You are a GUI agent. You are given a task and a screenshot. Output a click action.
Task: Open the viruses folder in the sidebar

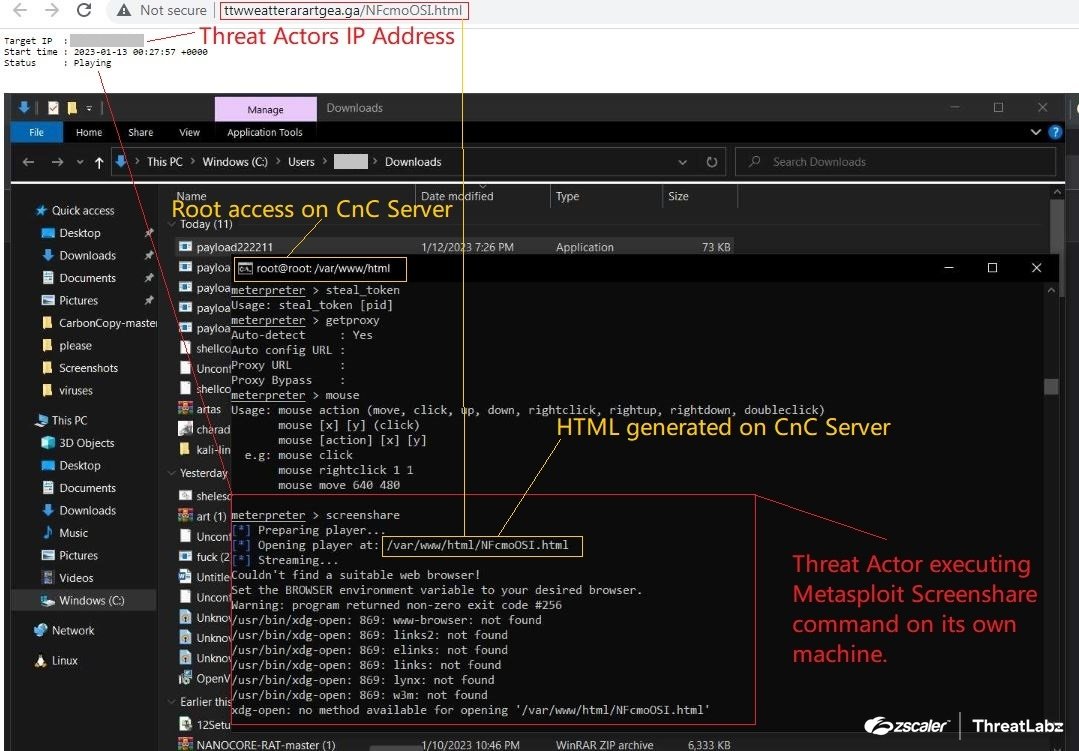click(x=78, y=390)
